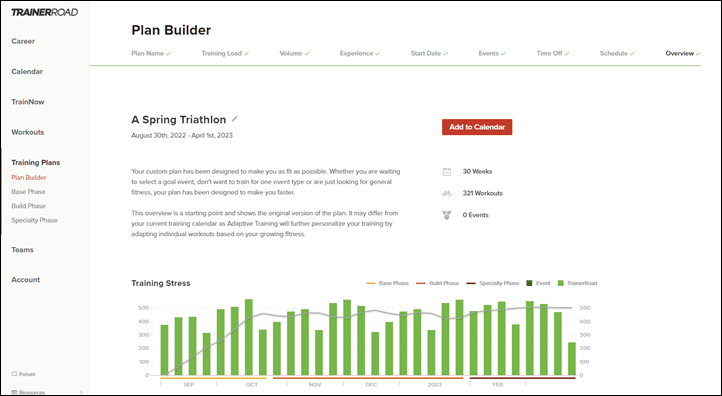Click the pencil edit icon beside plan name
The height and width of the screenshot is (396, 722).
(x=235, y=119)
